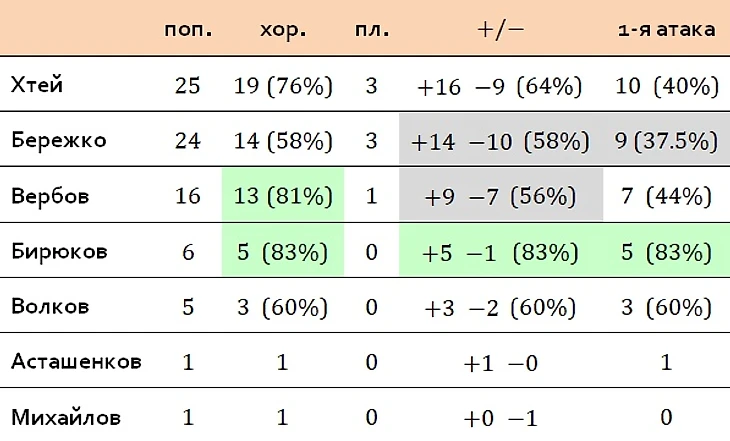Select player name Бирюков
The width and height of the screenshot is (730, 441).
[x=59, y=251]
